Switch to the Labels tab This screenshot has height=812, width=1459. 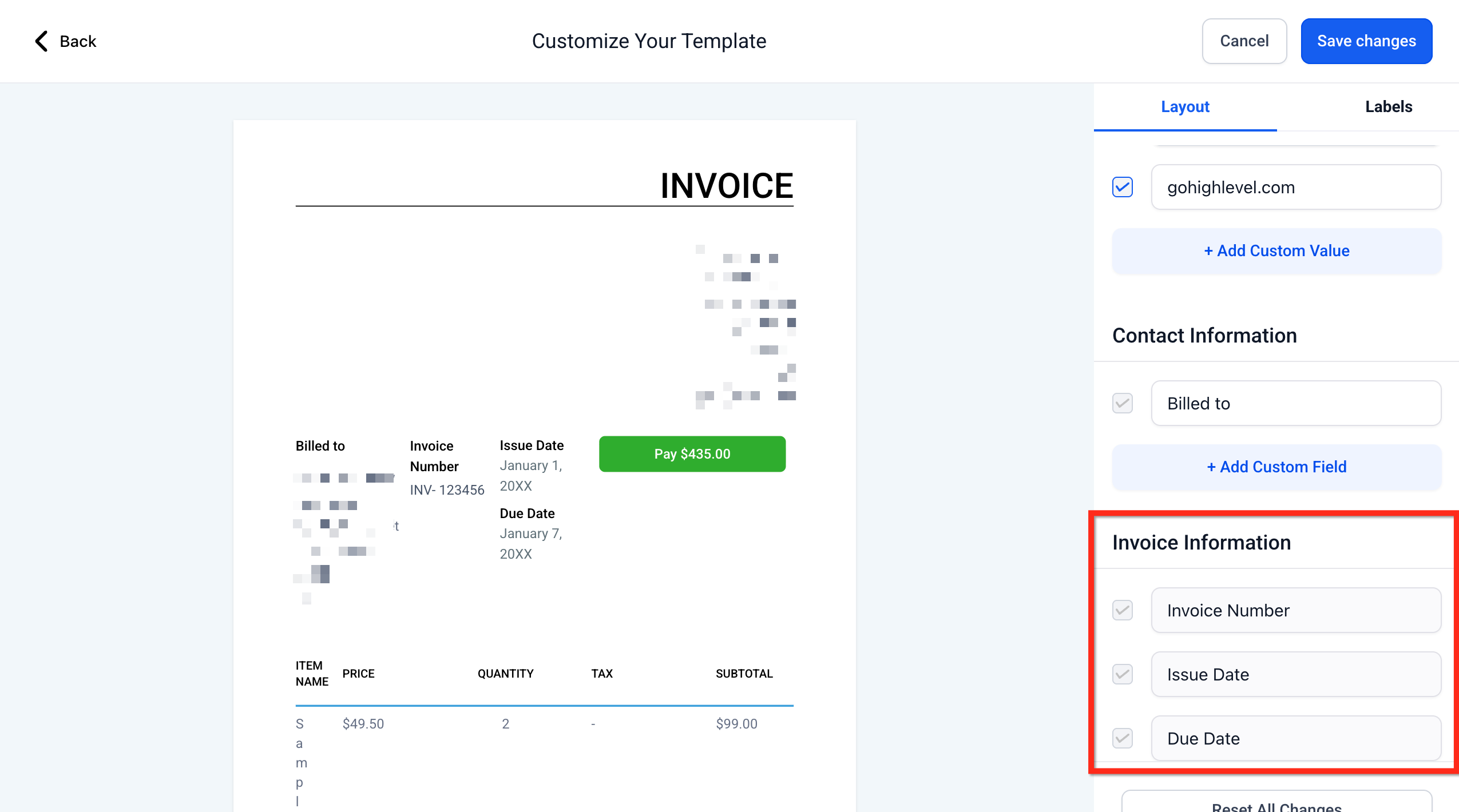click(x=1388, y=106)
